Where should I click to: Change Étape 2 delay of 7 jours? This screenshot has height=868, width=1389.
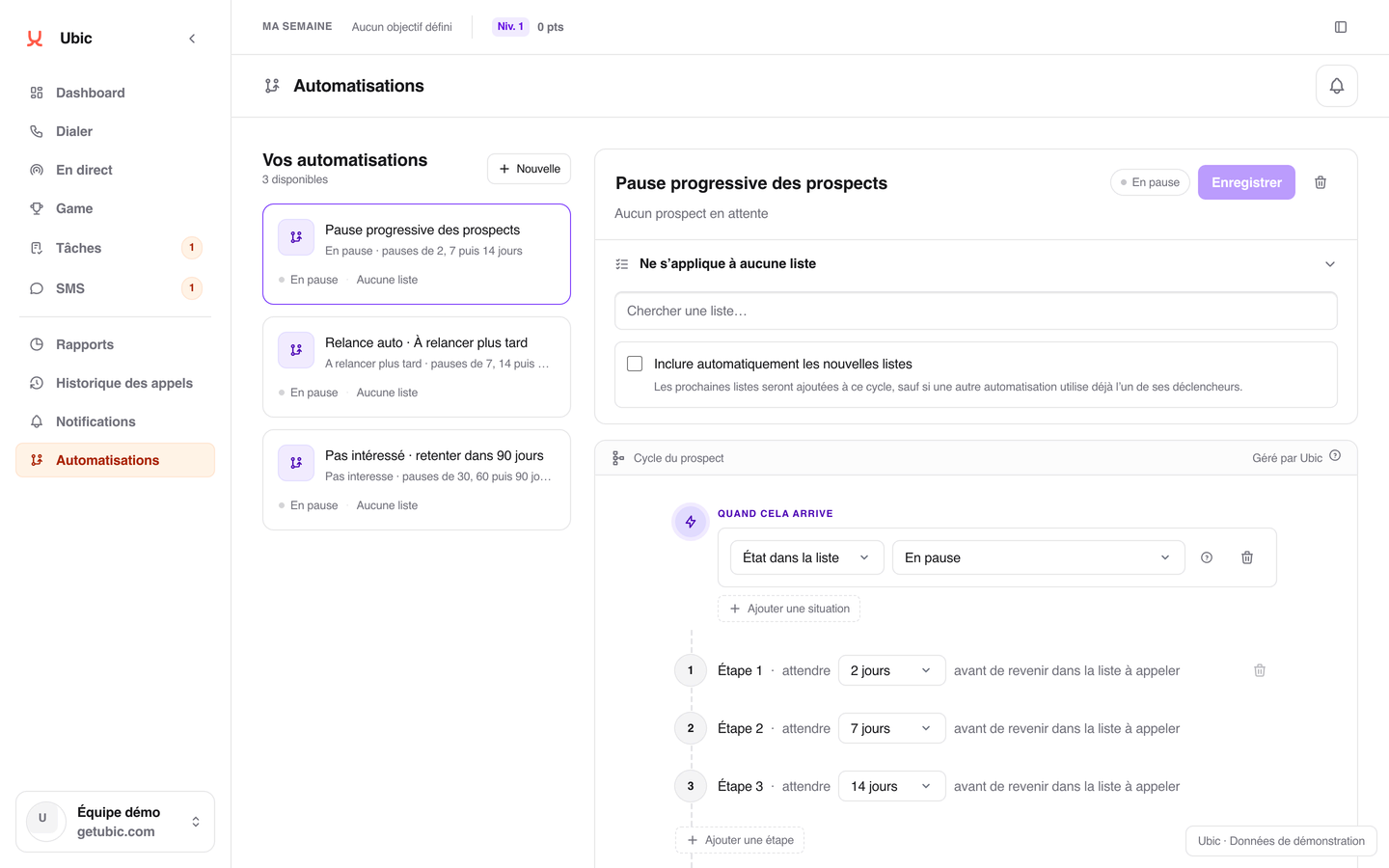[x=891, y=728]
